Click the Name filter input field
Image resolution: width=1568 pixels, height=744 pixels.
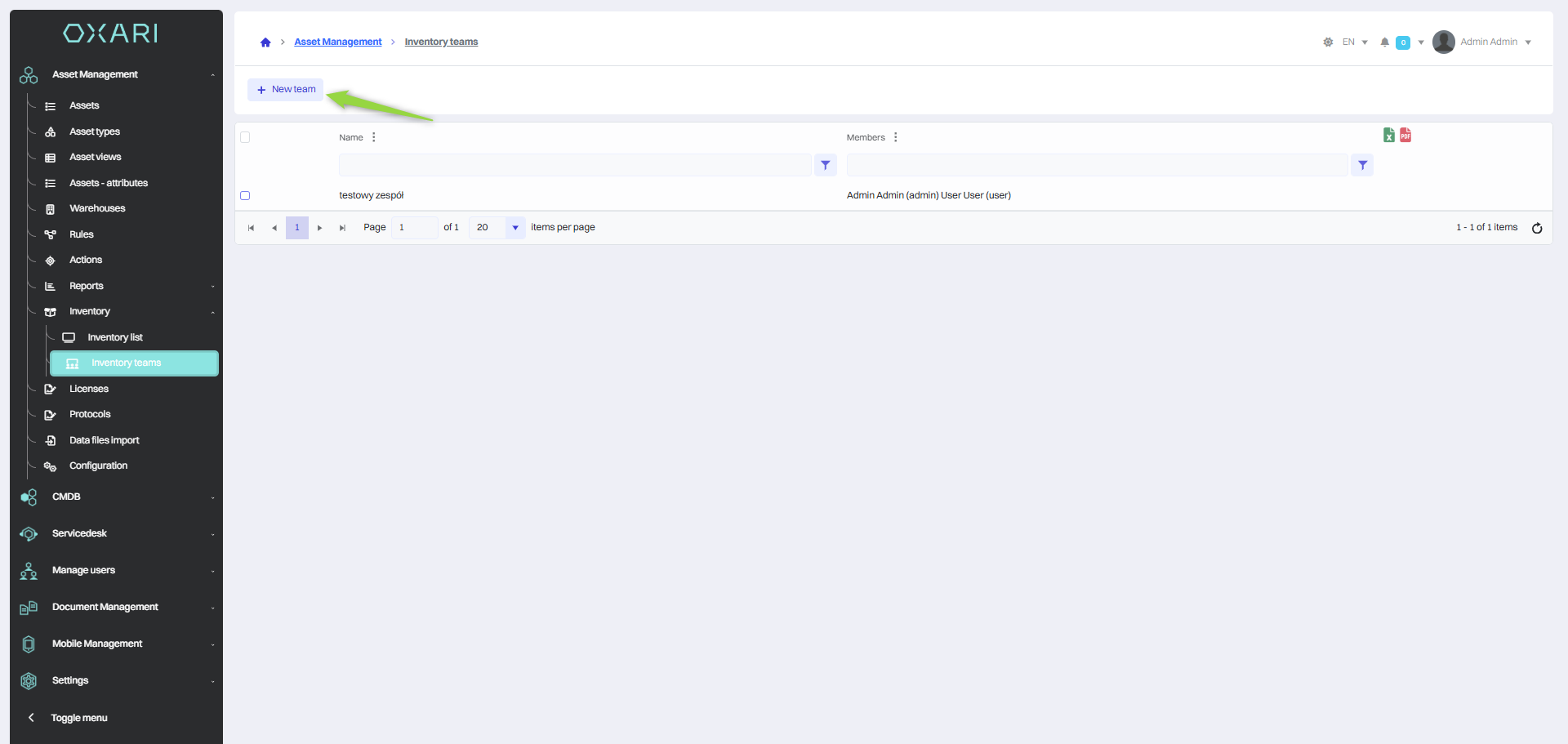tap(574, 166)
